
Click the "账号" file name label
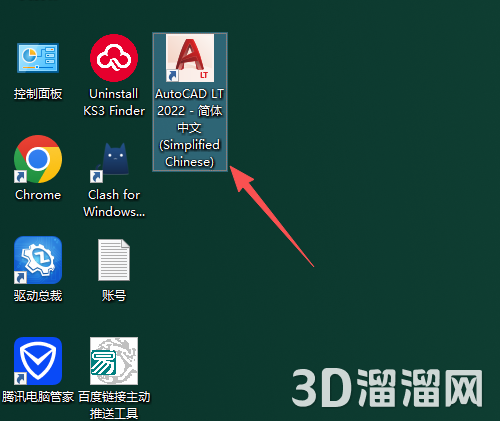point(114,296)
